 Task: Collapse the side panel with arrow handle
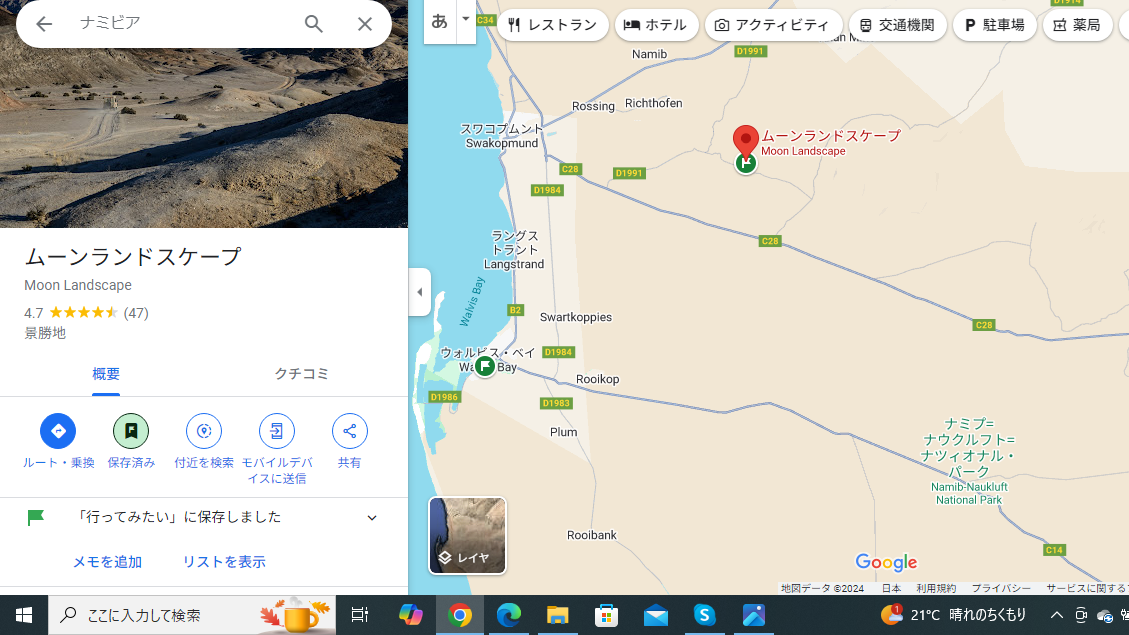click(x=420, y=292)
